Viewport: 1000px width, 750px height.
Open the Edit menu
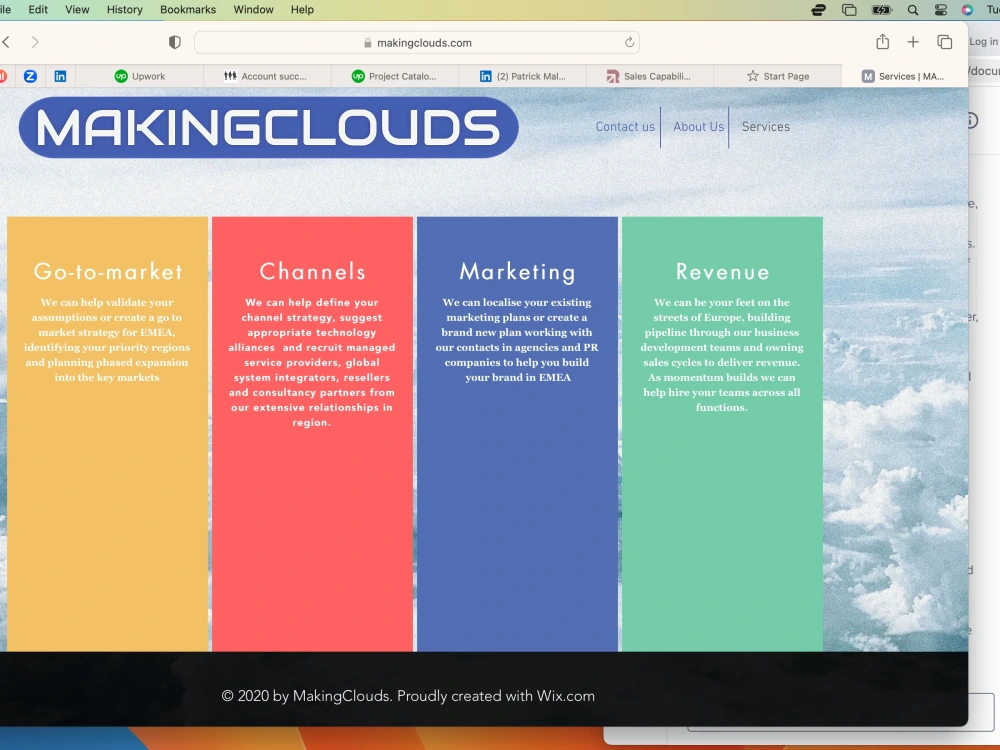point(38,10)
